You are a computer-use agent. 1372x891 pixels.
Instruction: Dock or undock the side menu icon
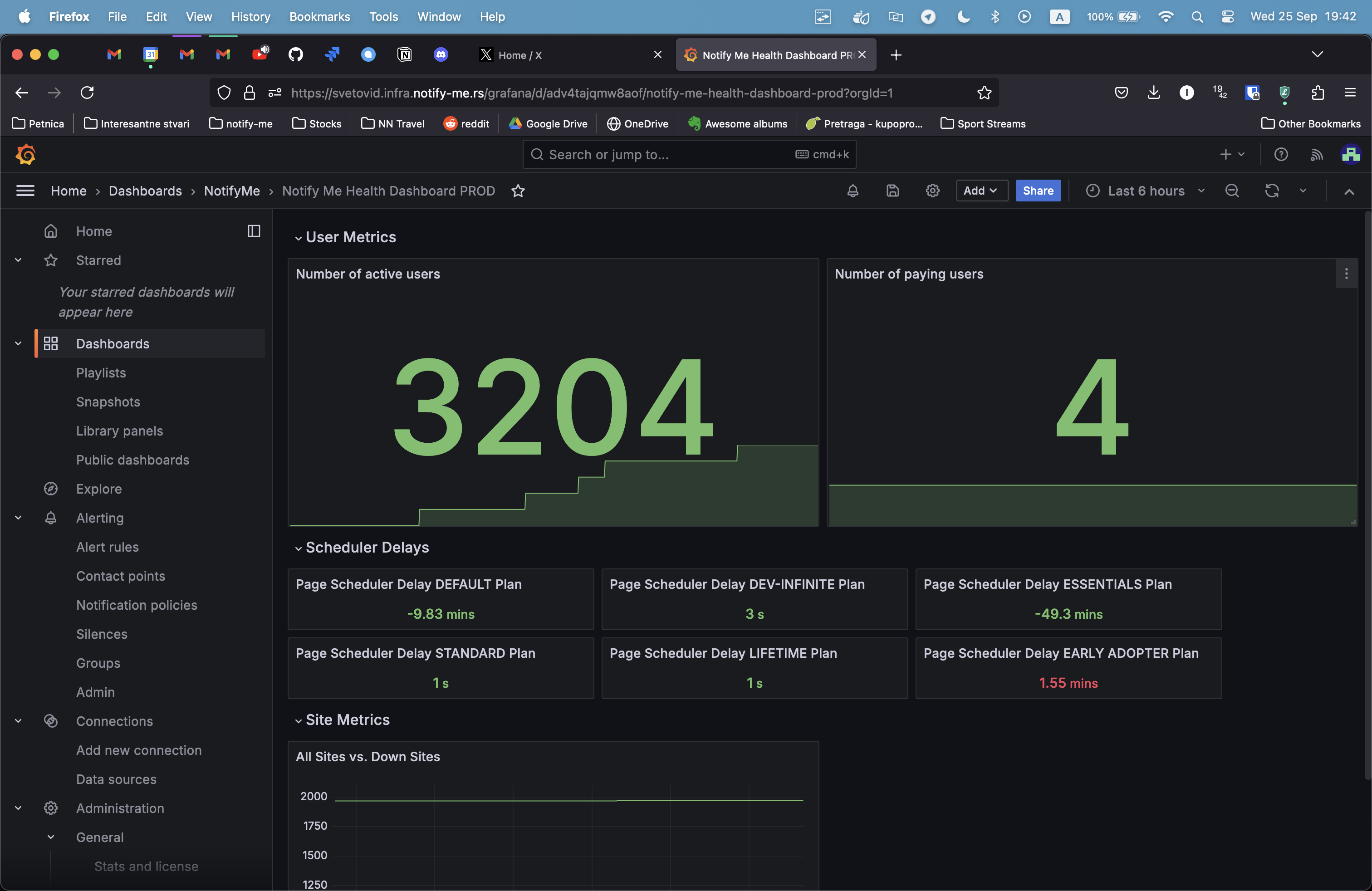(x=254, y=231)
